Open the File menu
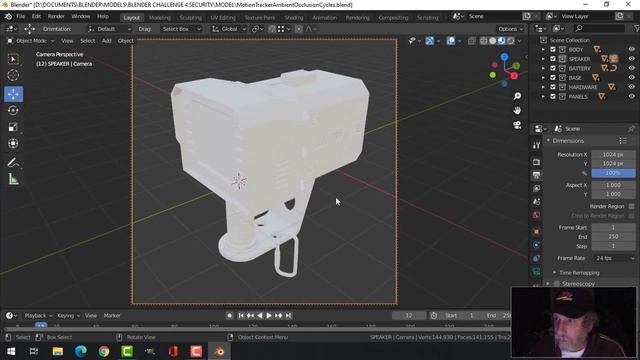The image size is (640, 360). click(20, 16)
